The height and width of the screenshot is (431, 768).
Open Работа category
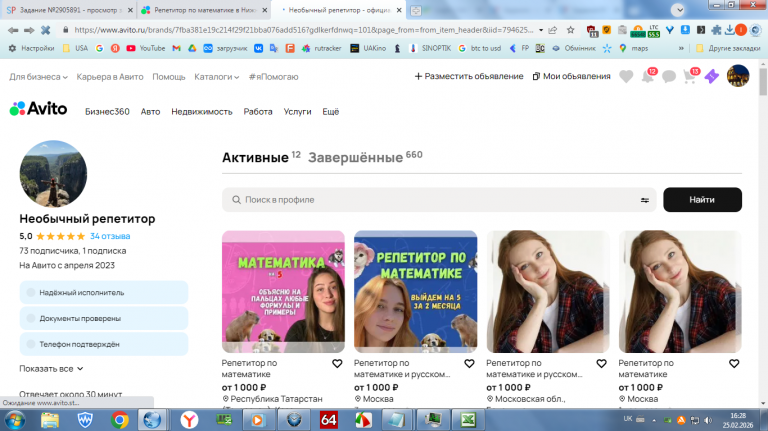[258, 112]
